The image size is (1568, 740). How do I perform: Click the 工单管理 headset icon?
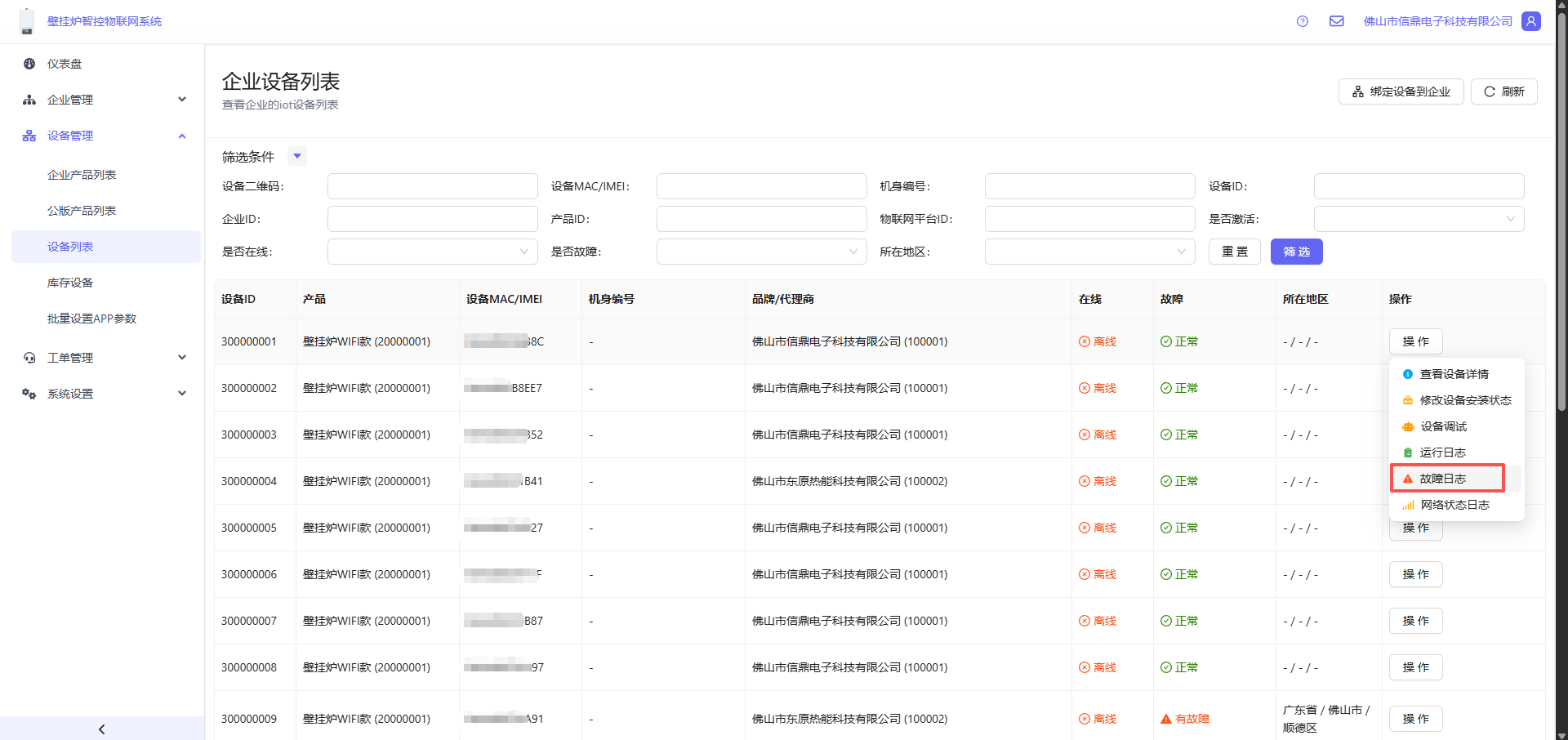[29, 358]
